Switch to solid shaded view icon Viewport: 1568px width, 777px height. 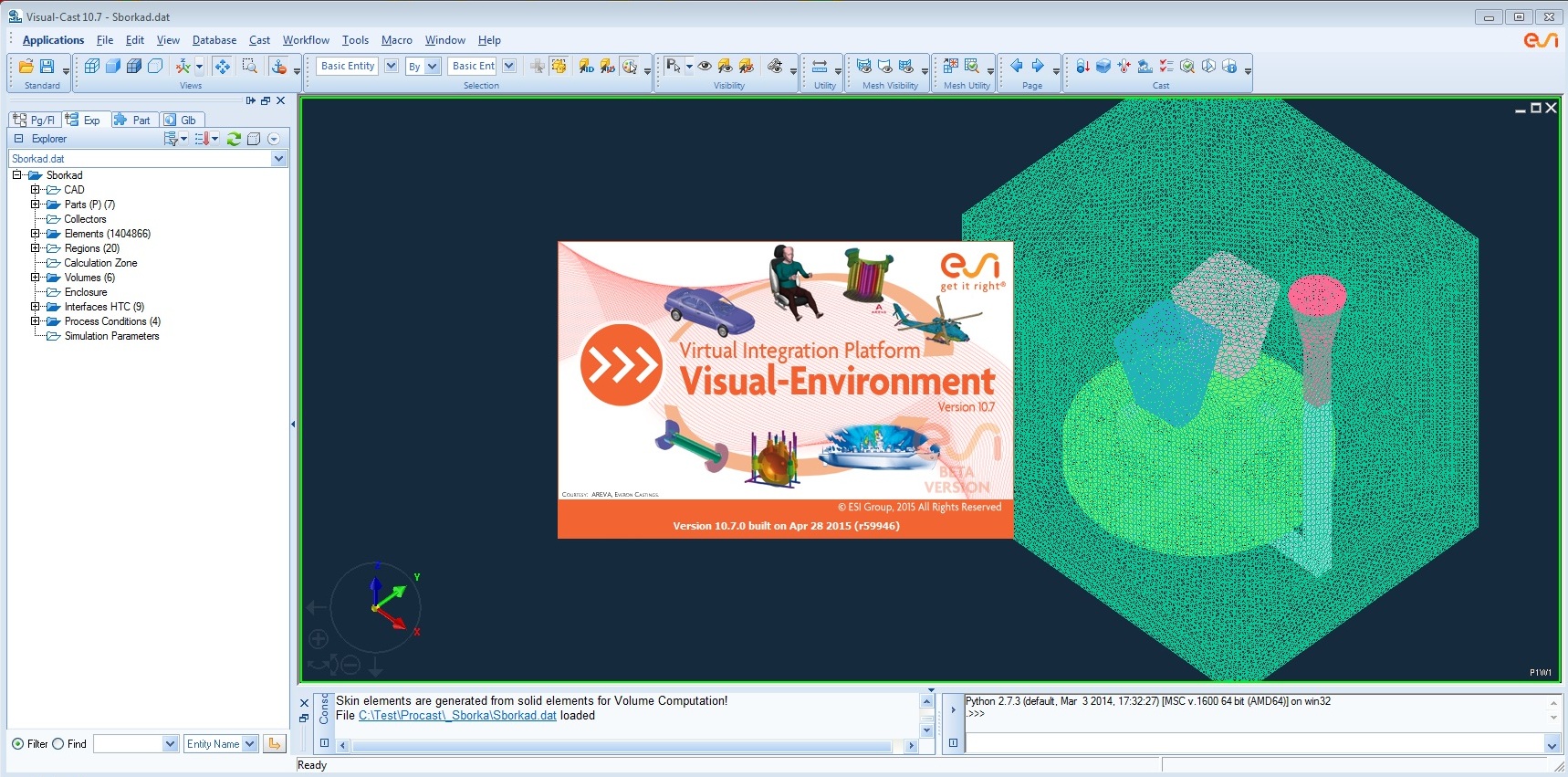(x=113, y=66)
